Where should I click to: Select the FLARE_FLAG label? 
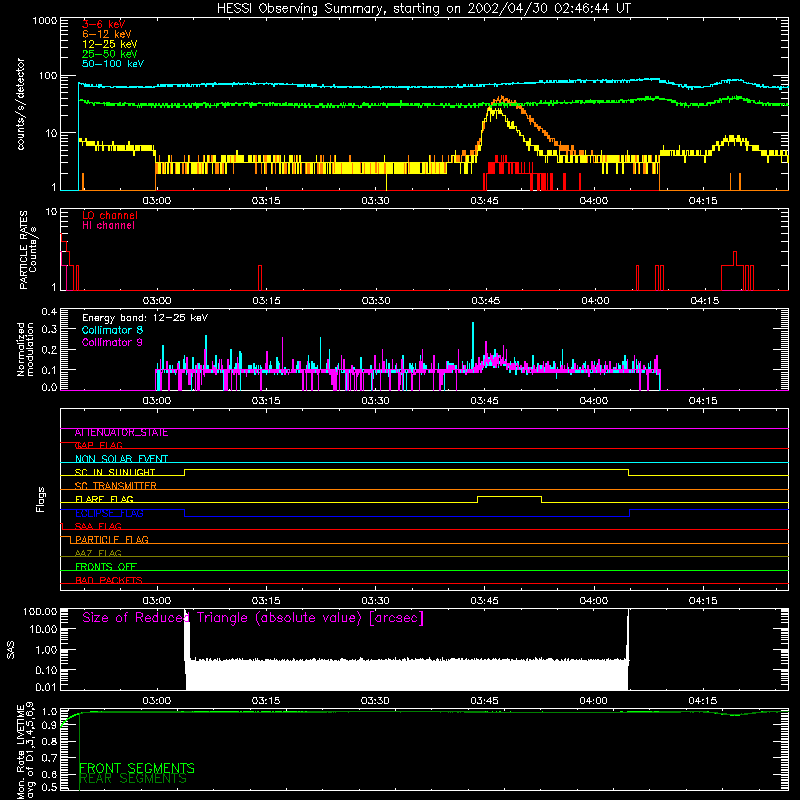[x=104, y=499]
